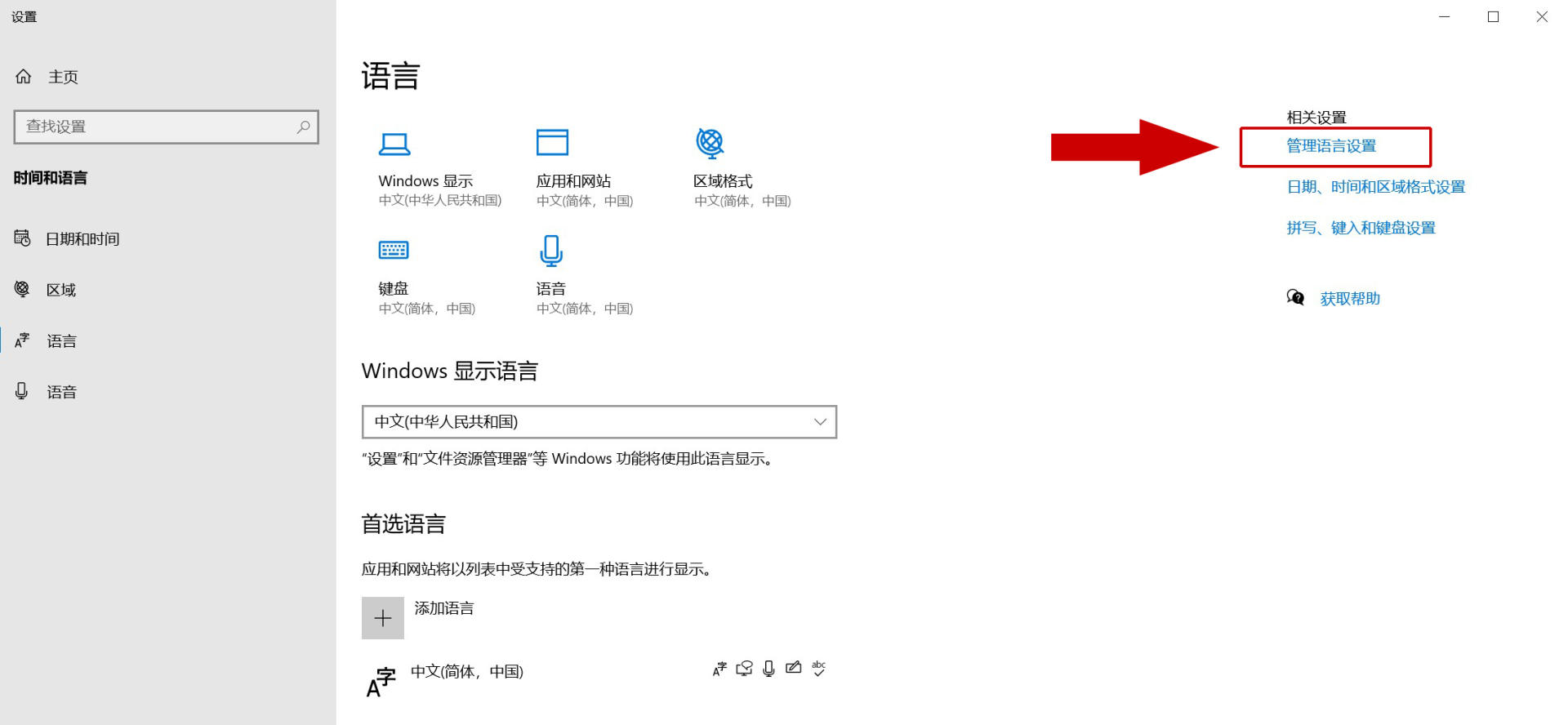Open 日期、时间和区域格式设置 link
The height and width of the screenshot is (725, 1568).
(1376, 187)
